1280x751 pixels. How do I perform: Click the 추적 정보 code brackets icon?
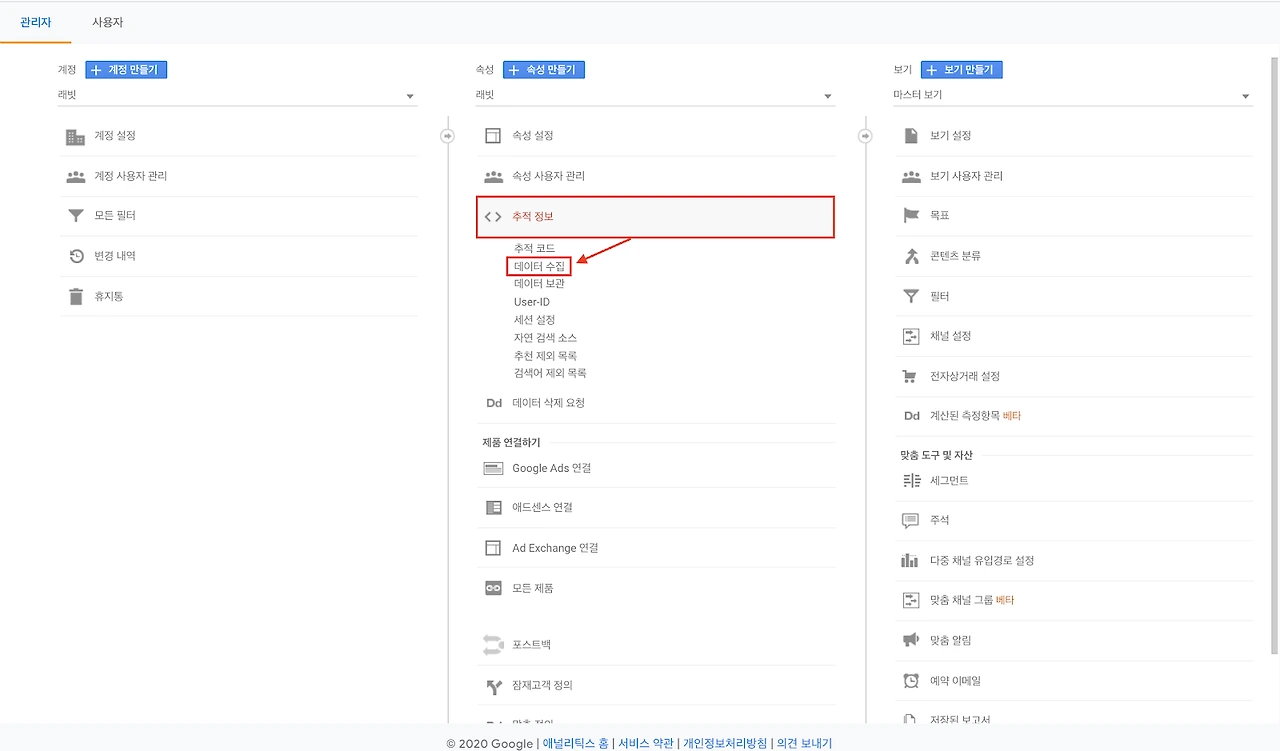493,216
